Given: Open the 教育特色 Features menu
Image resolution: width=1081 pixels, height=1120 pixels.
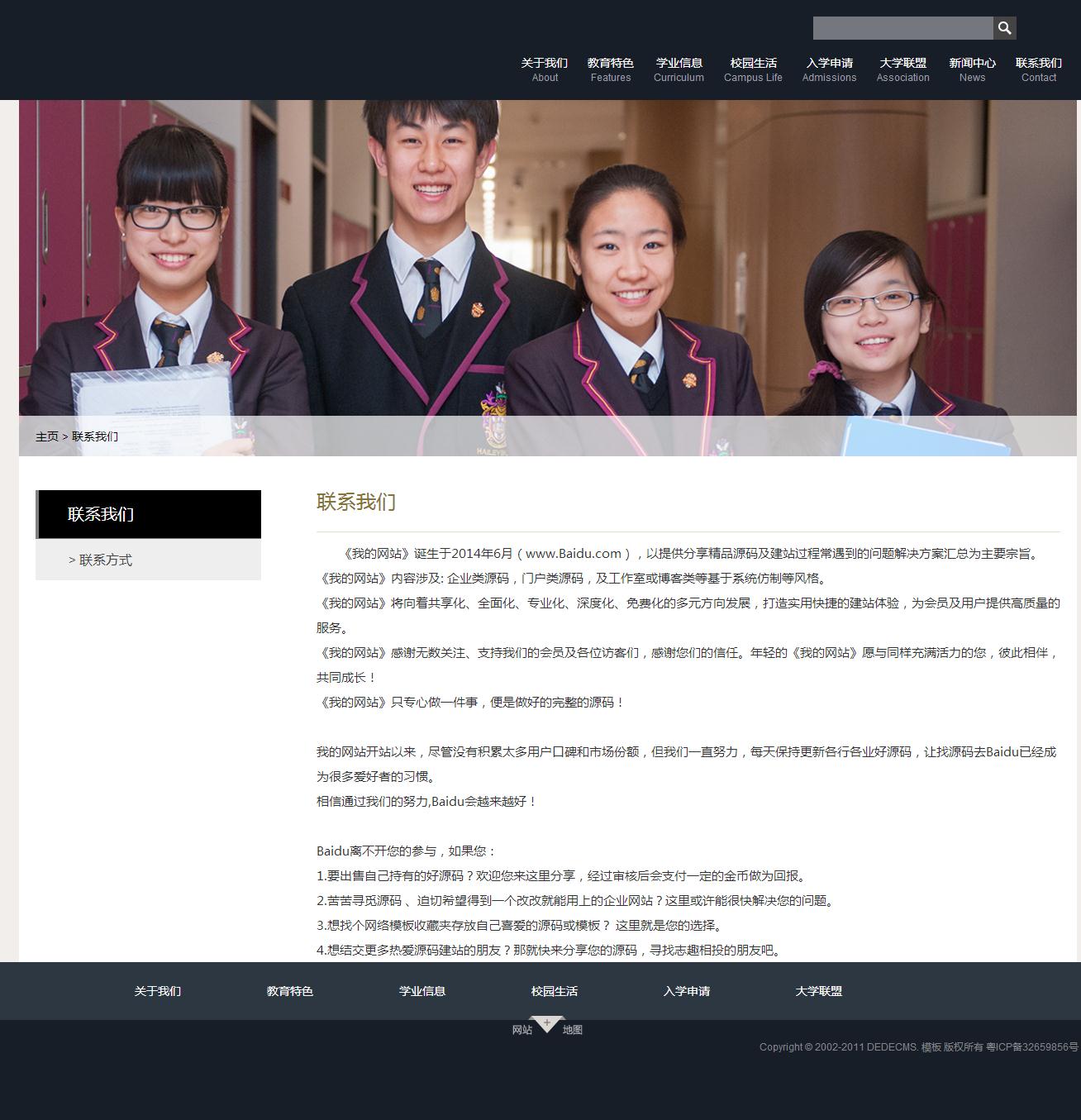Looking at the screenshot, I should point(610,69).
